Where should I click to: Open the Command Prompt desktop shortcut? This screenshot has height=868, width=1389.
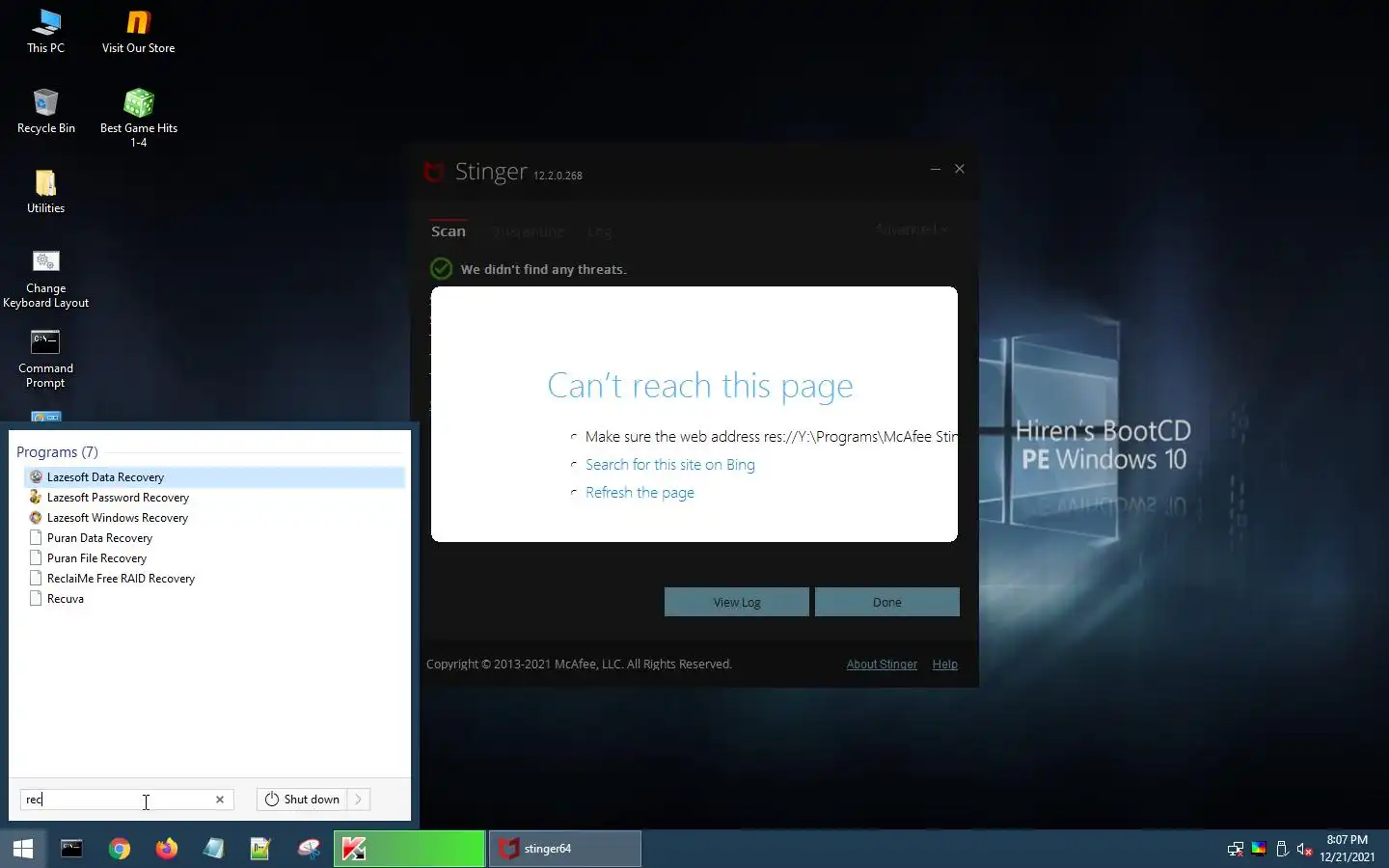coord(45,359)
